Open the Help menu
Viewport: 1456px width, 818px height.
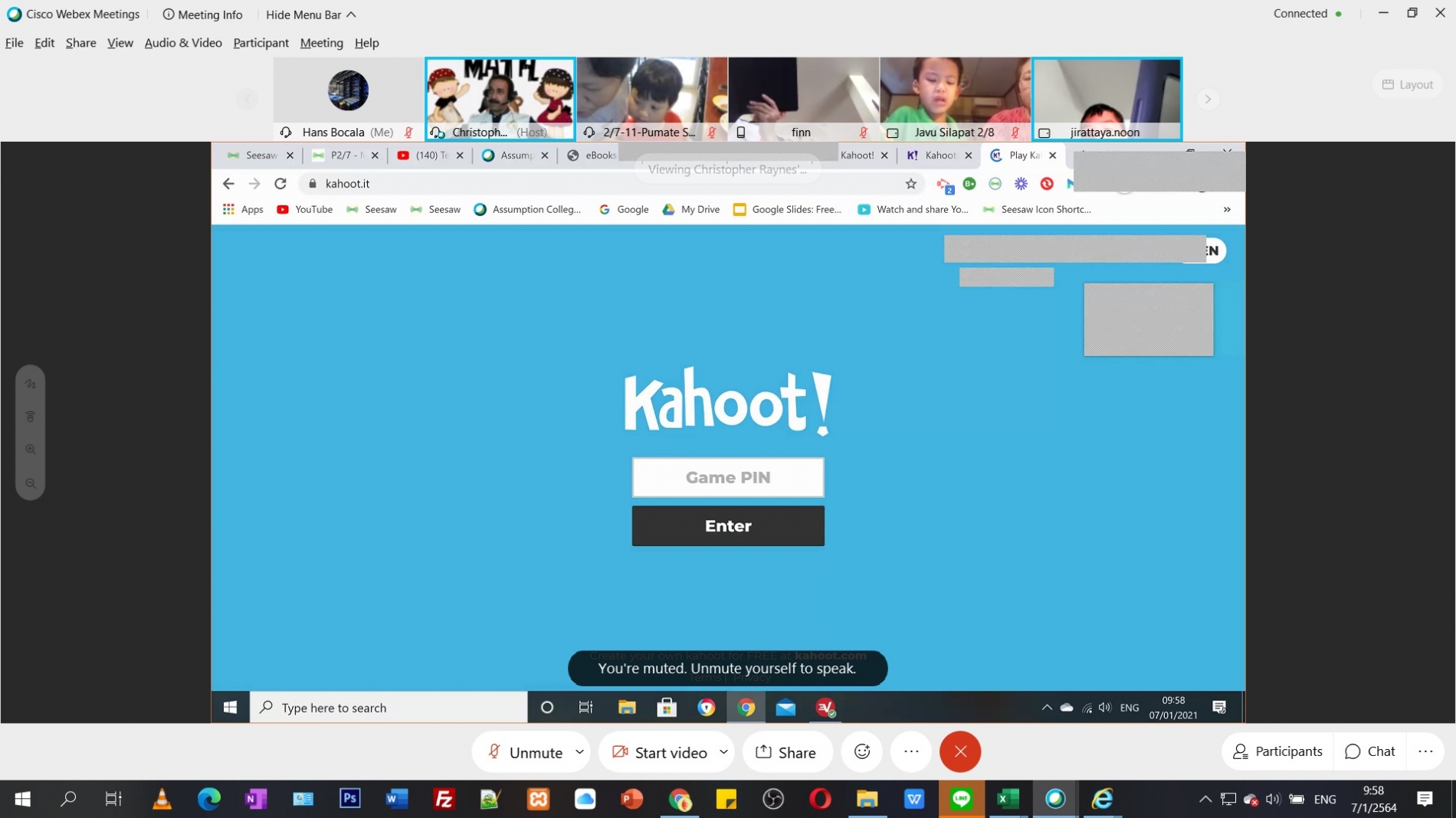[x=366, y=43]
